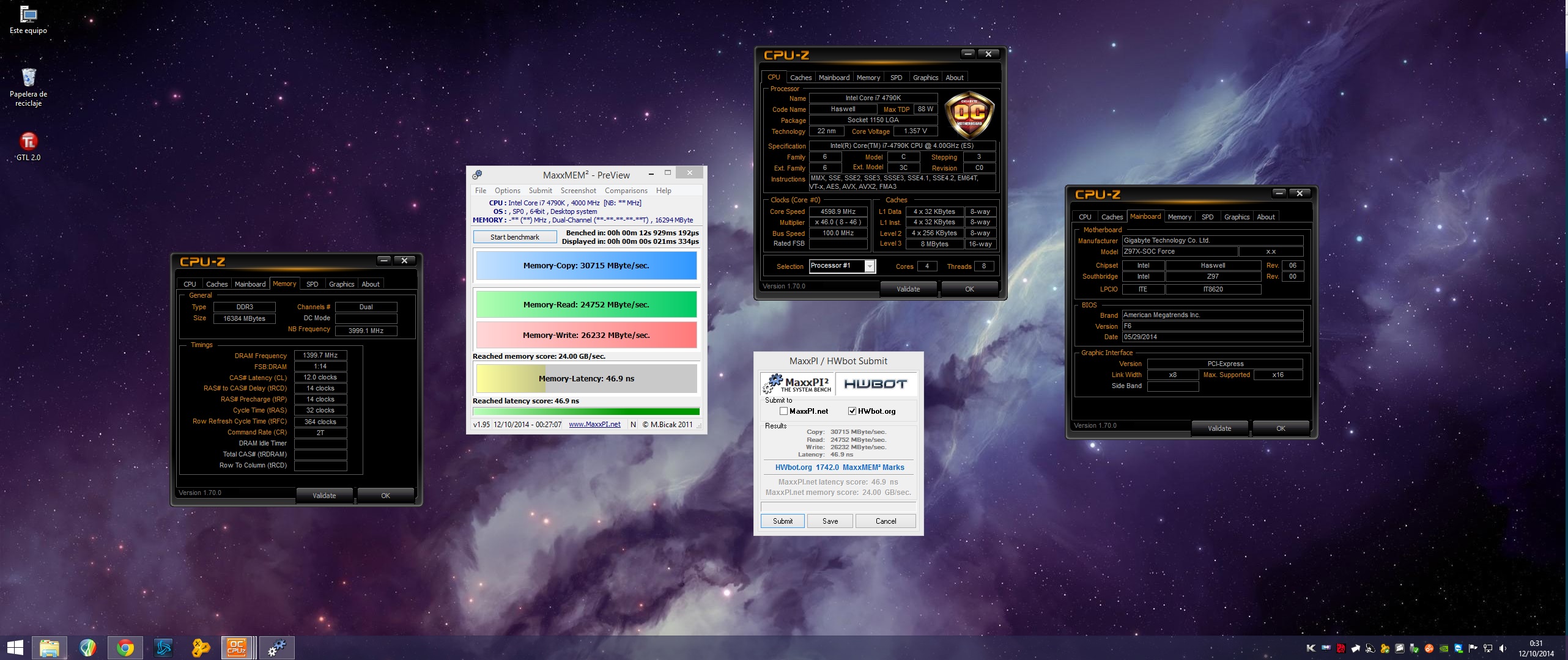Open the MaxxMEM Help menu
1568x660 pixels.
tap(664, 191)
